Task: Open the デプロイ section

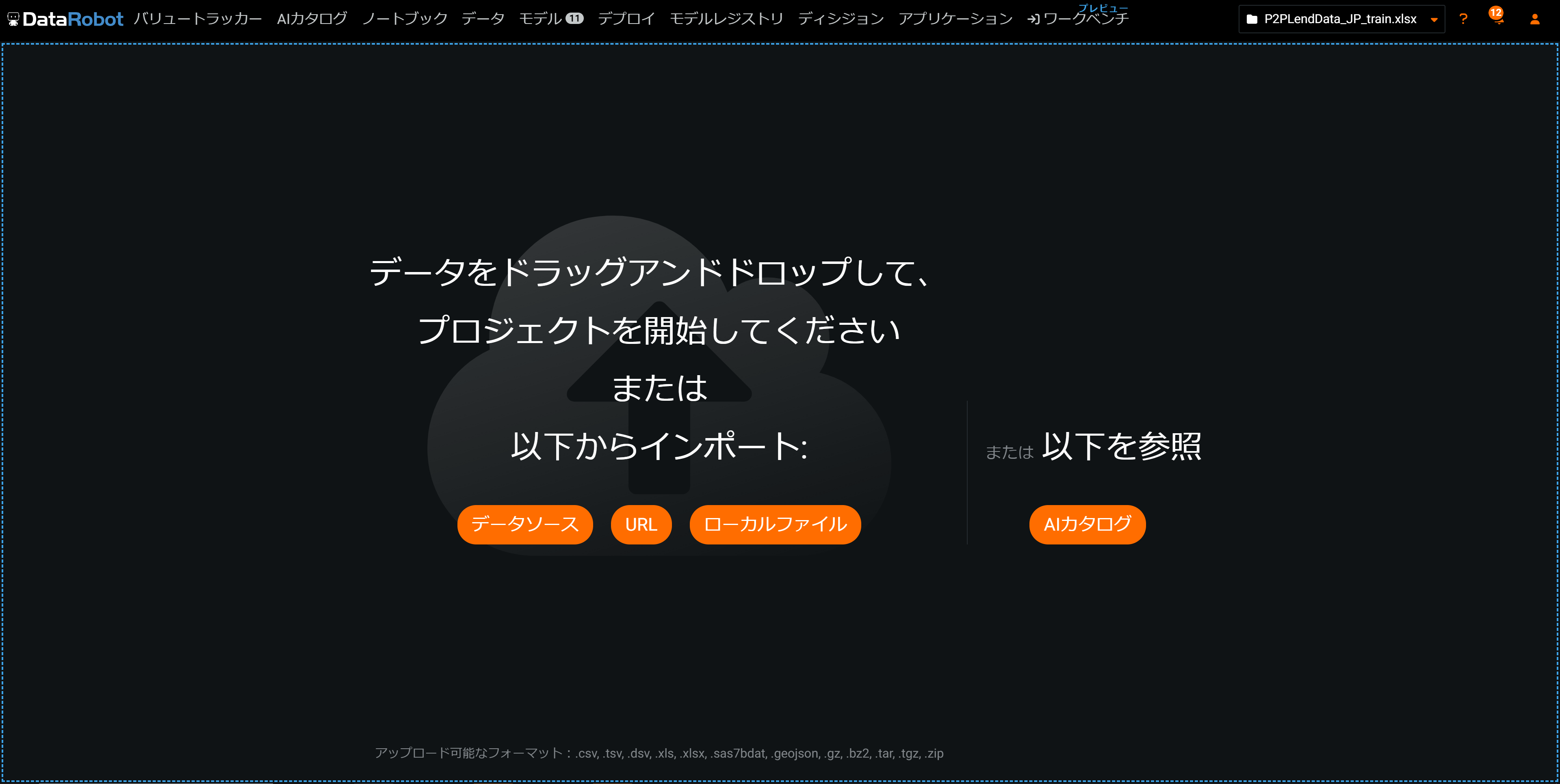Action: pyautogui.click(x=626, y=19)
